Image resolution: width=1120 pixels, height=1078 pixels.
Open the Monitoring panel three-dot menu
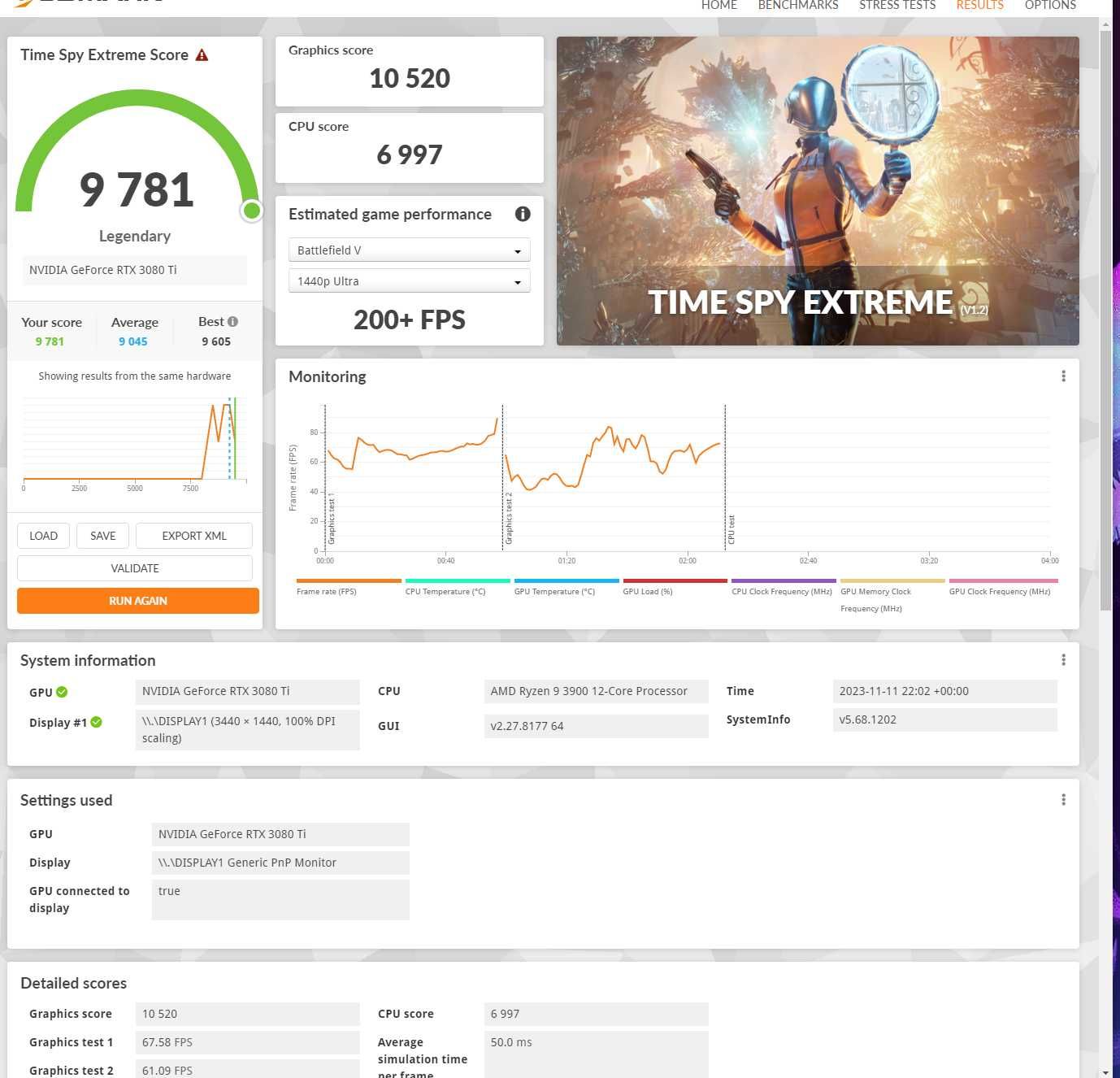click(x=1063, y=376)
